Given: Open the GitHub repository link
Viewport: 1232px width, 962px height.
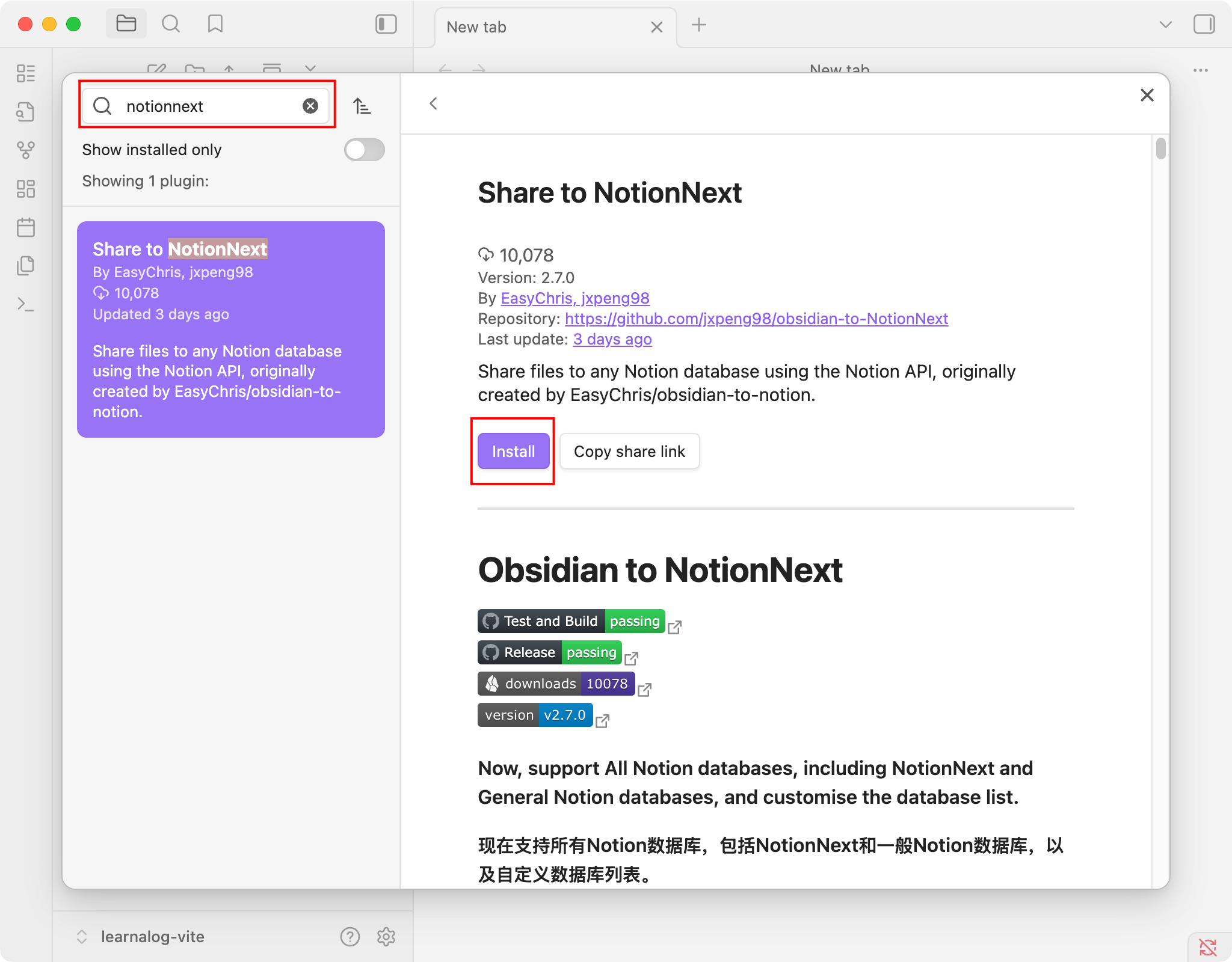Looking at the screenshot, I should [756, 319].
